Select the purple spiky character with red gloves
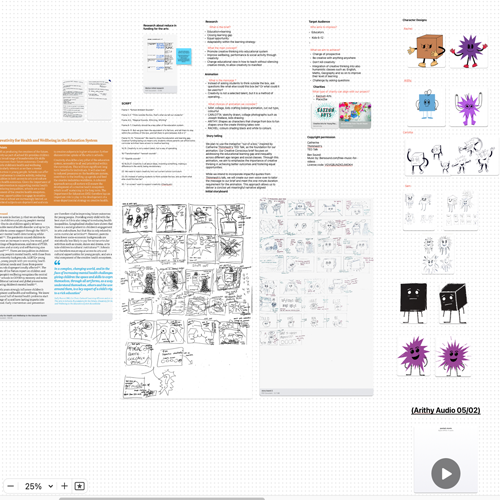 (469, 51)
